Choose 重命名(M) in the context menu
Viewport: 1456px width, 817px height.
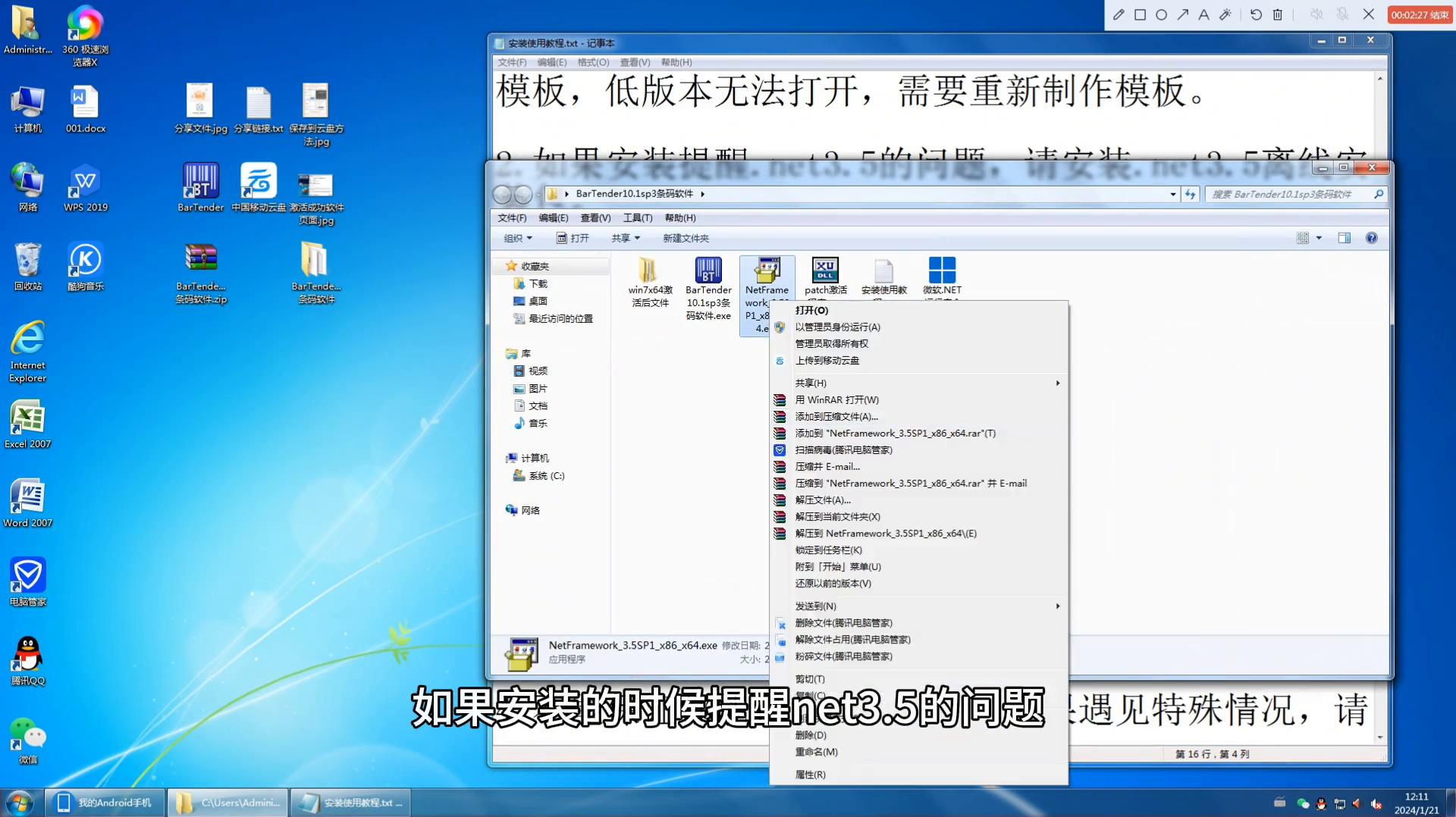pyautogui.click(x=918, y=752)
